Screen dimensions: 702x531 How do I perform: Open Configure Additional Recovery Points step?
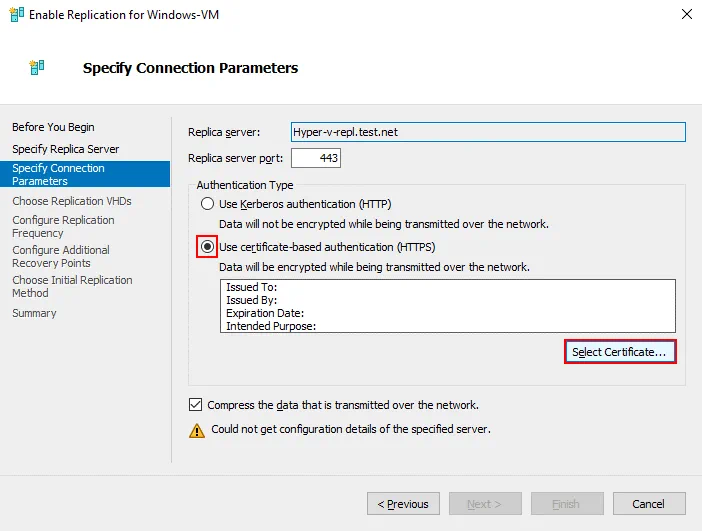click(x=61, y=256)
